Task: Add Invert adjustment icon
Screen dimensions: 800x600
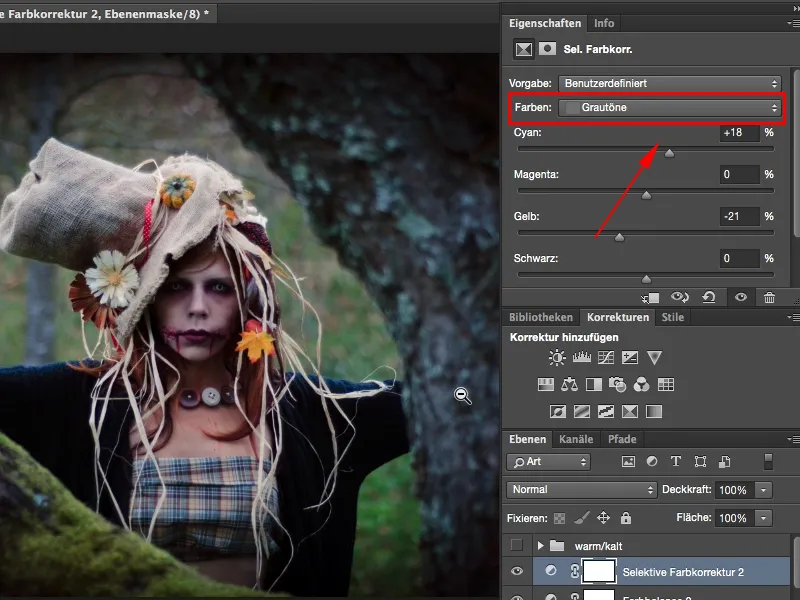Action: (x=558, y=411)
